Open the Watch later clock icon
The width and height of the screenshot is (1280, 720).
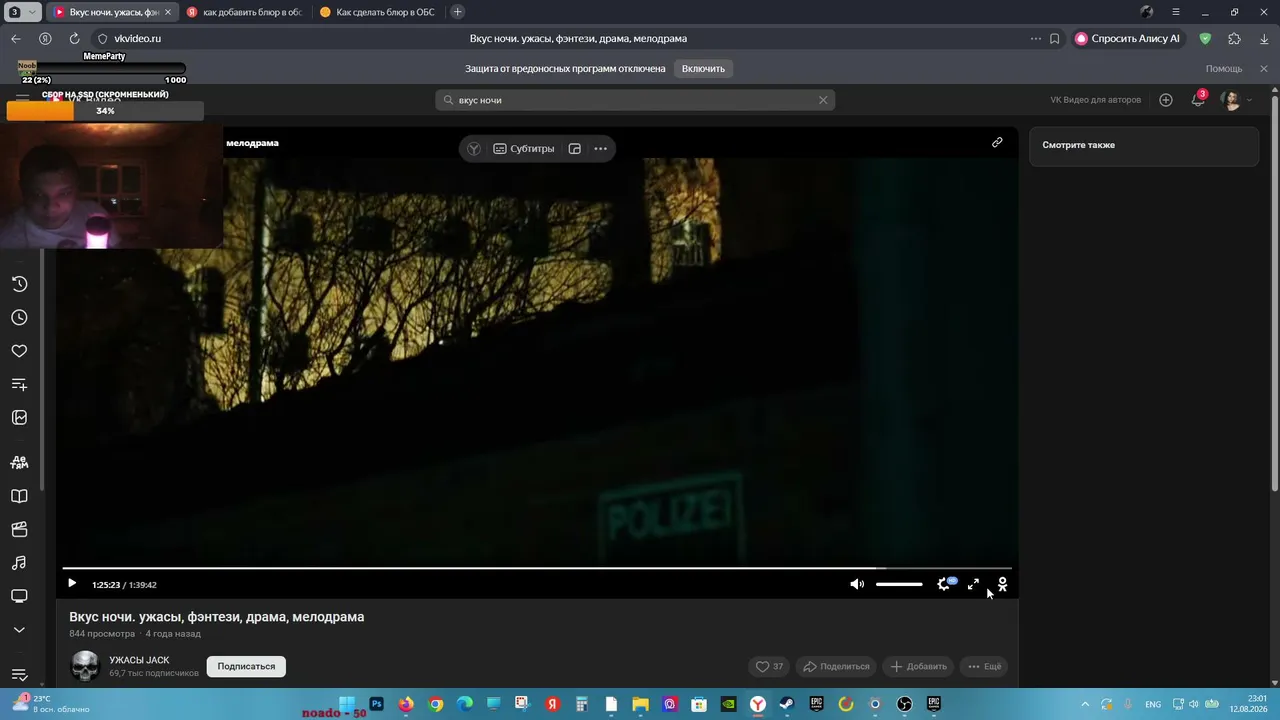pyautogui.click(x=19, y=318)
